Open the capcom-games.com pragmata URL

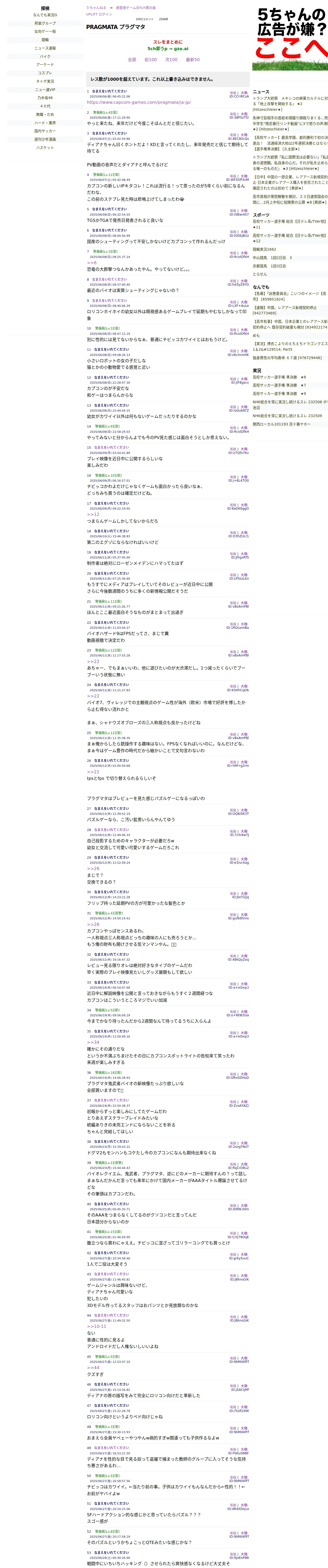click(x=139, y=102)
